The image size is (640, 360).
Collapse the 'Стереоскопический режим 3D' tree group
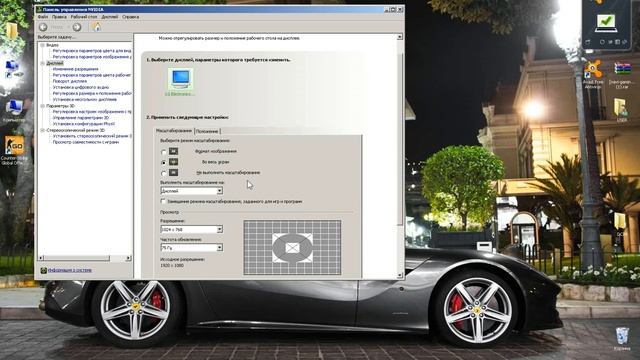42,130
